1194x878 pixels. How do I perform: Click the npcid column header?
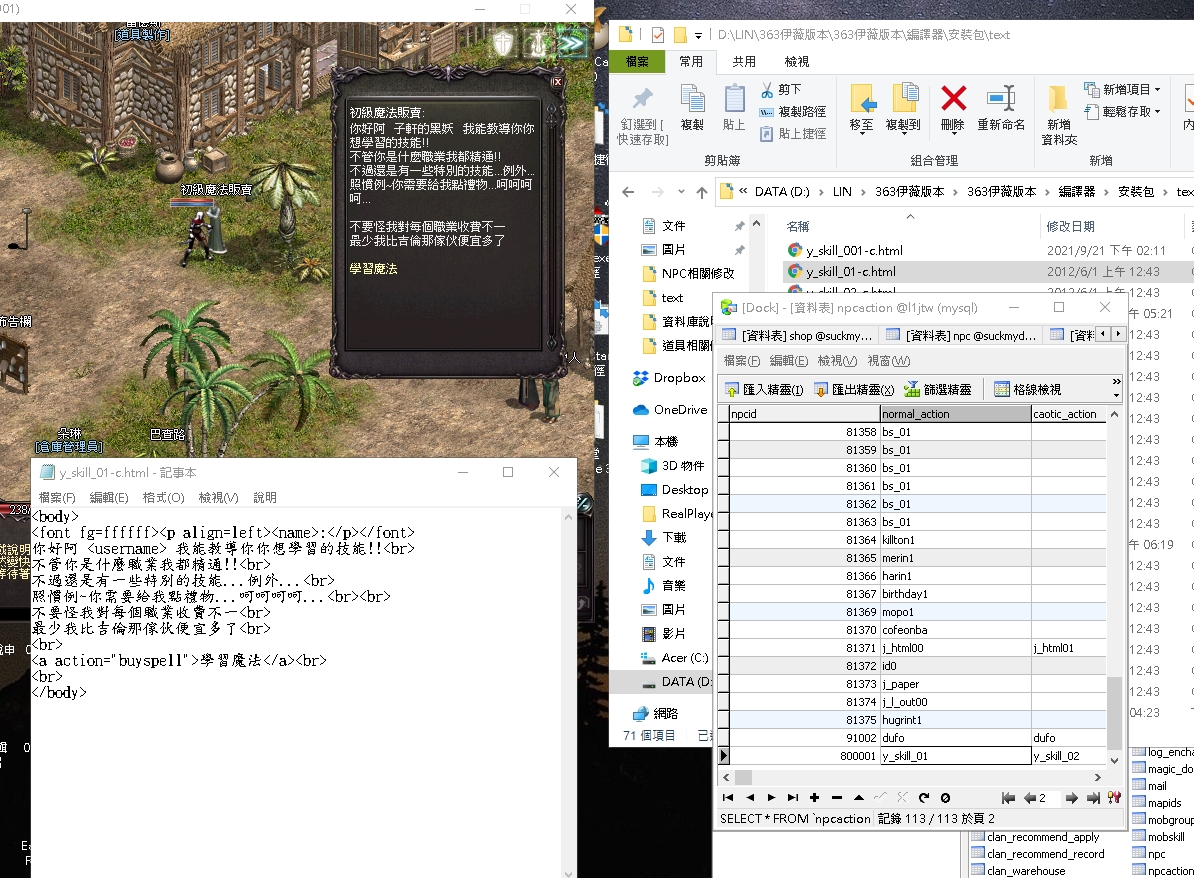804,414
